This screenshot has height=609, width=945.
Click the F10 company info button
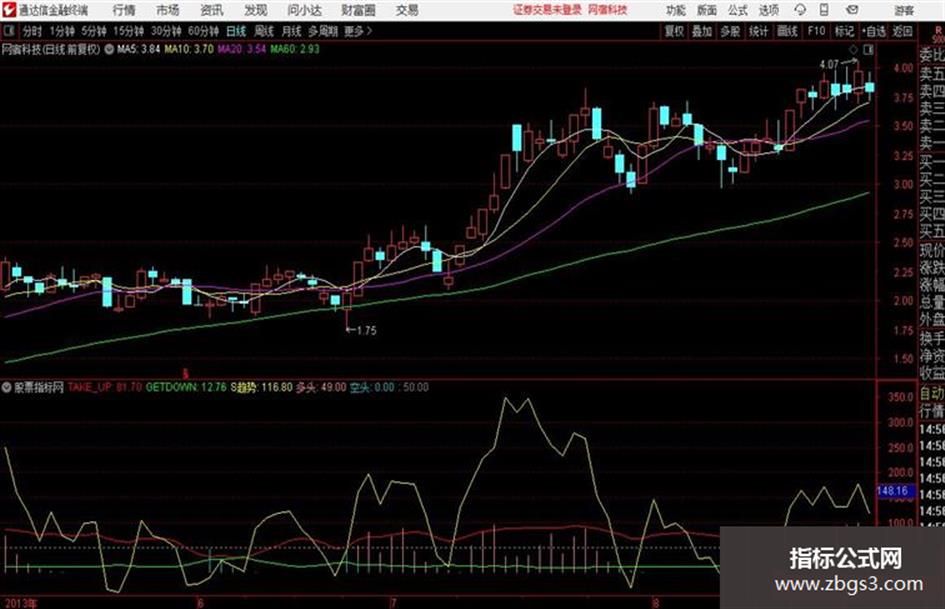[x=816, y=31]
